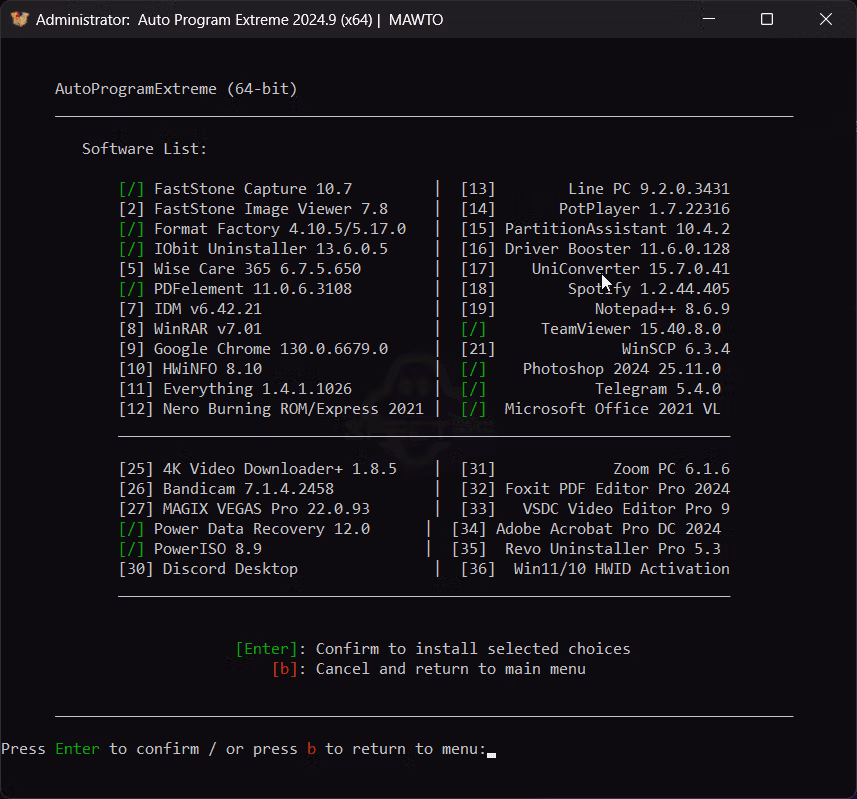
Task: Click the Spotify 1.2.44.405 entry
Action: [x=595, y=289]
